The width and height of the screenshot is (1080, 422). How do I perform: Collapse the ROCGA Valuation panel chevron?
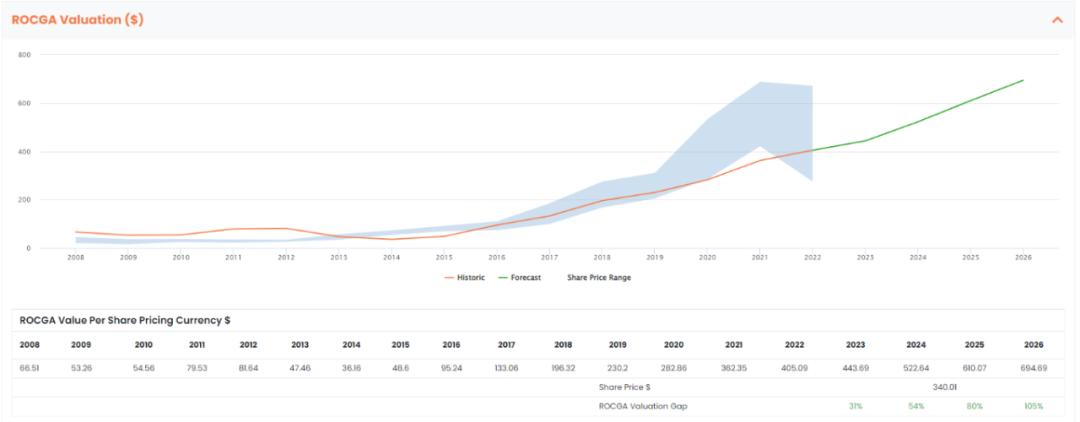coord(1057,19)
